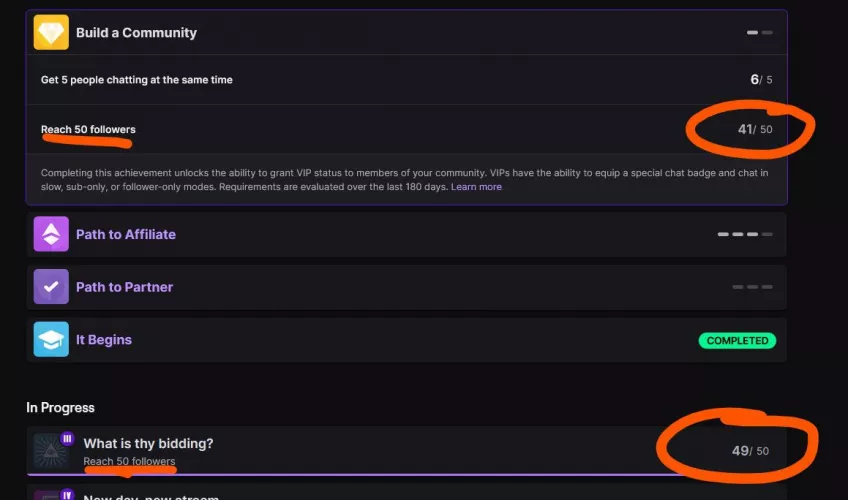
Task: Click the Path to Affiliate progress dashes
Action: pos(744,234)
